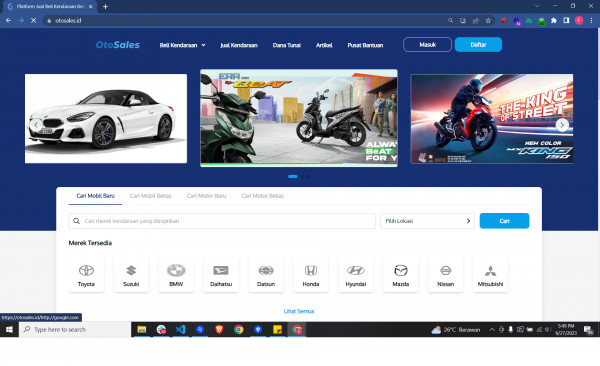This screenshot has height=366, width=600.
Task: Open the Artikel page
Action: point(324,45)
